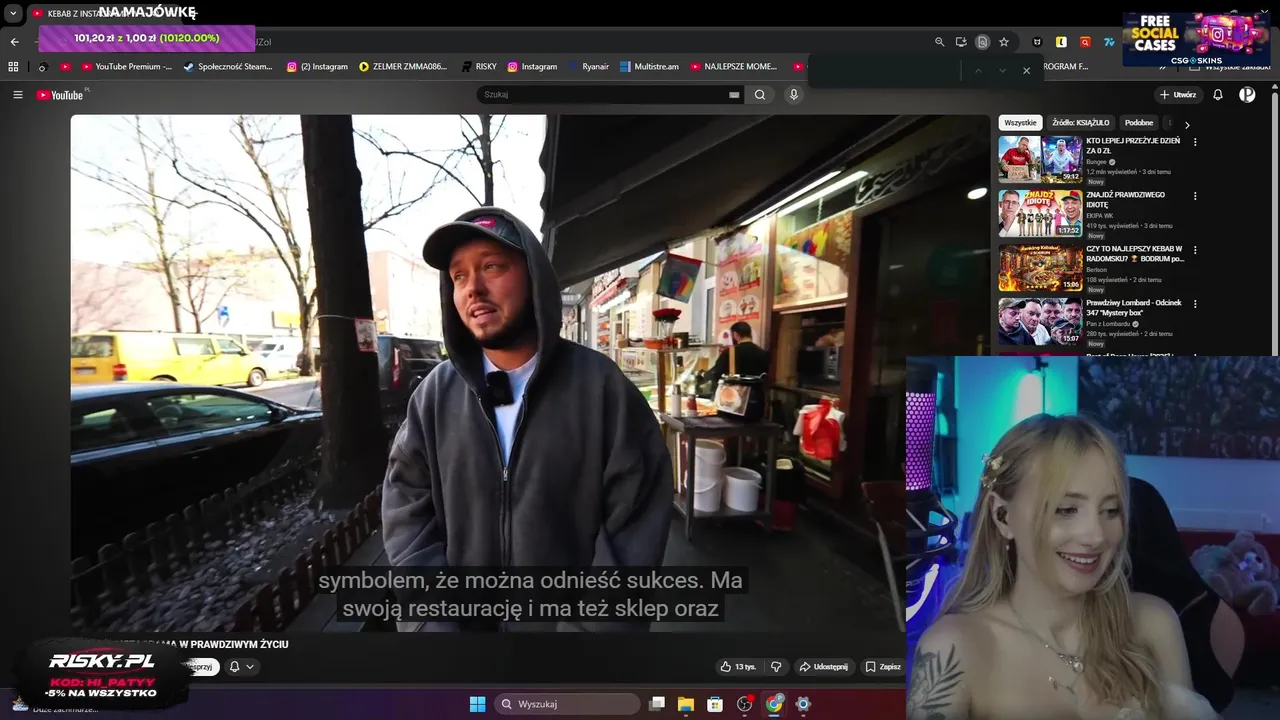Image resolution: width=1280 pixels, height=720 pixels.
Task: Open the Pan z Lombardu channel name
Action: click(1110, 324)
